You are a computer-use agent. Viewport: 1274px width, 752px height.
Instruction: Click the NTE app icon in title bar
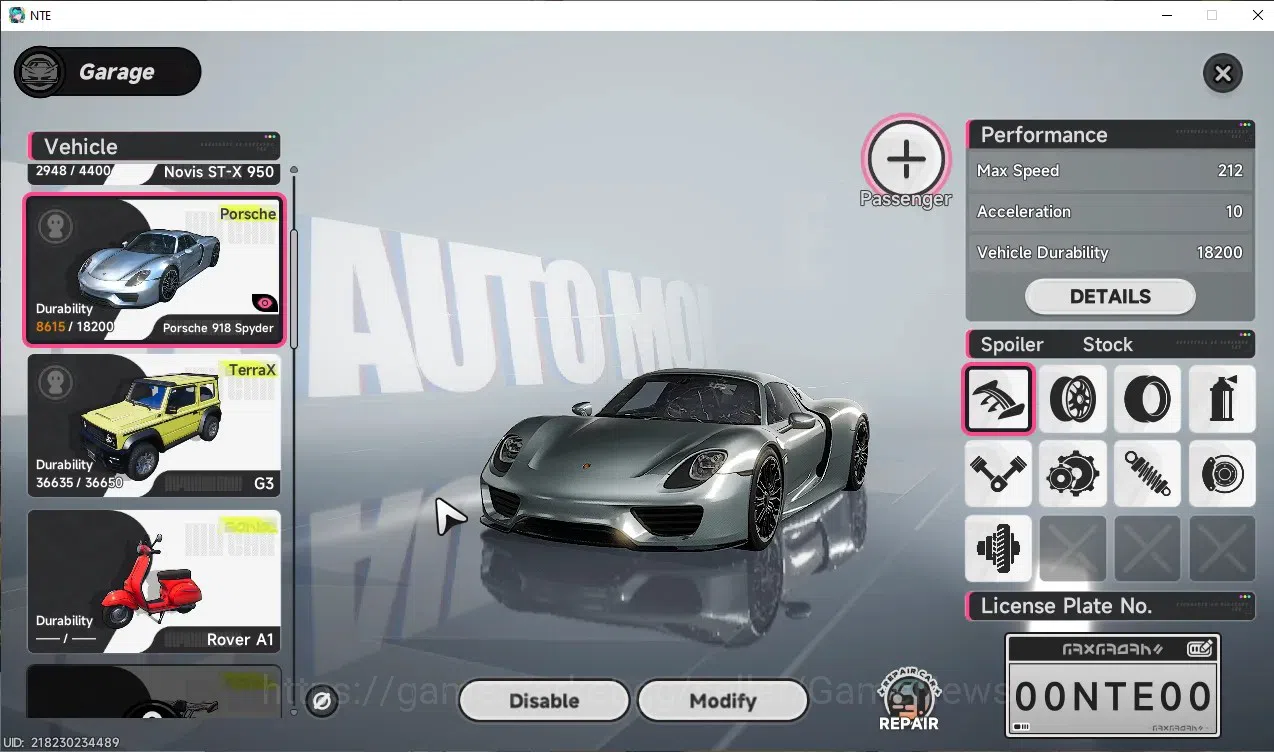pyautogui.click(x=16, y=15)
